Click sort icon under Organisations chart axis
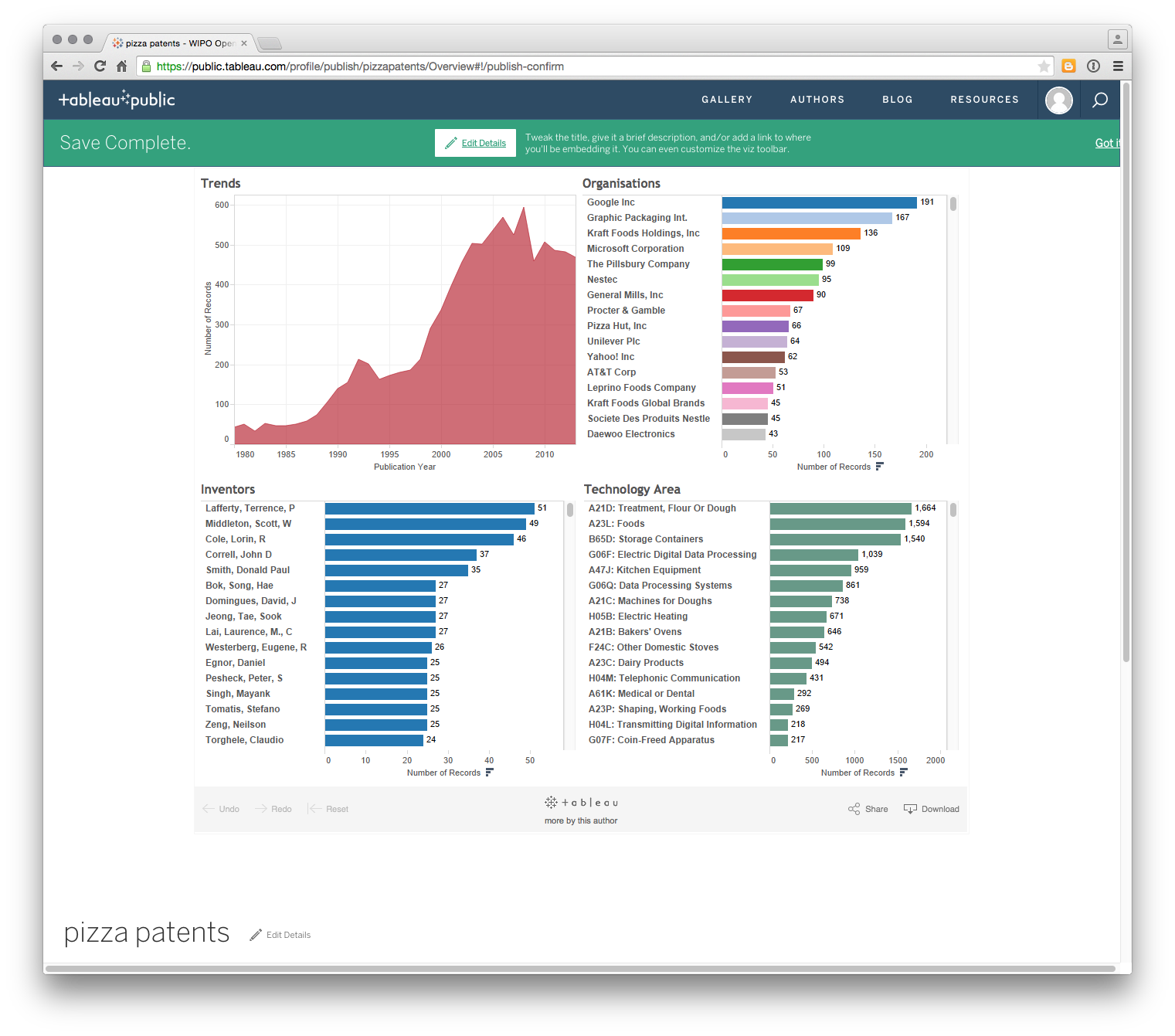 tap(879, 467)
